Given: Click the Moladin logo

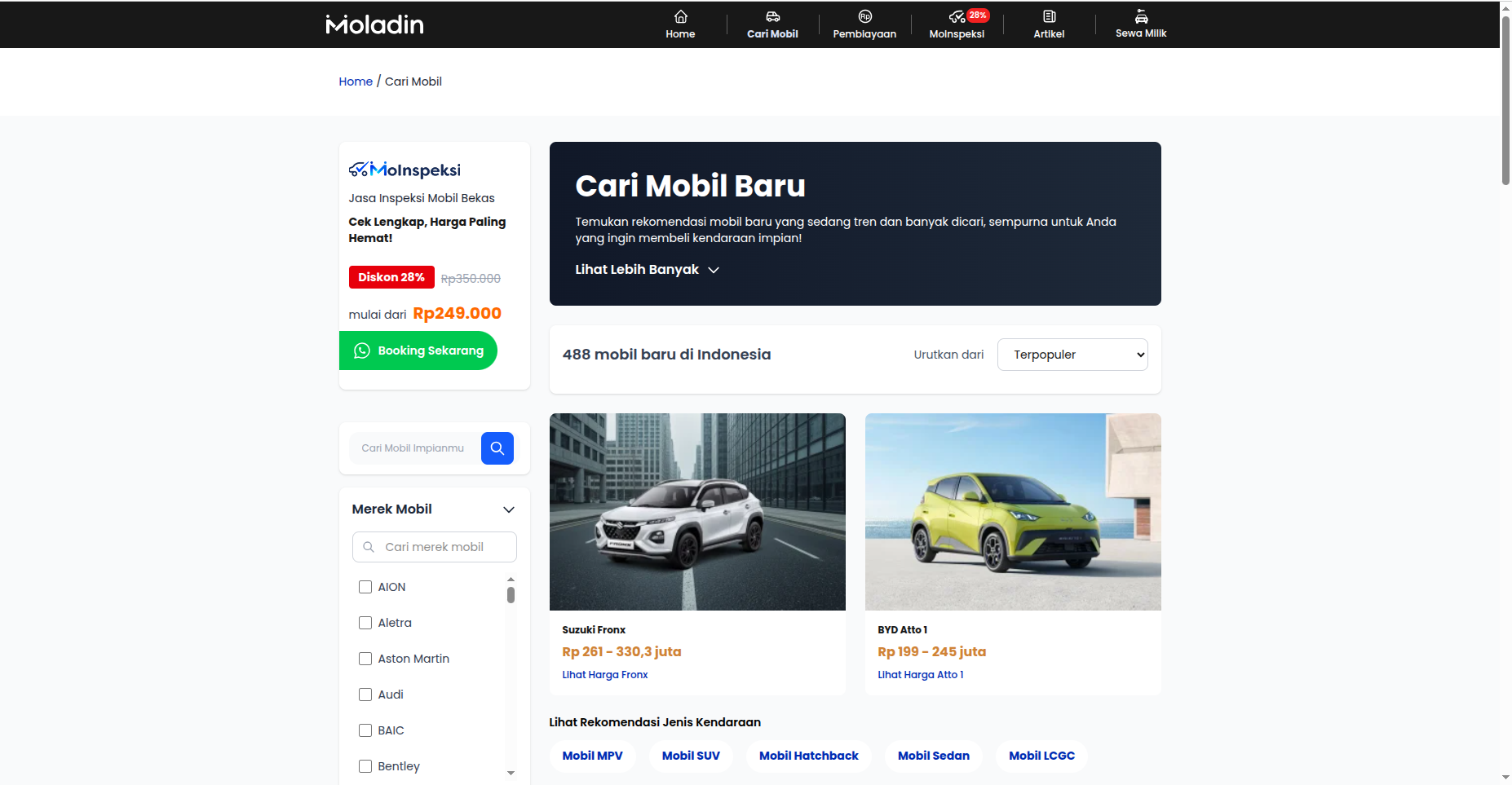Looking at the screenshot, I should click(374, 24).
